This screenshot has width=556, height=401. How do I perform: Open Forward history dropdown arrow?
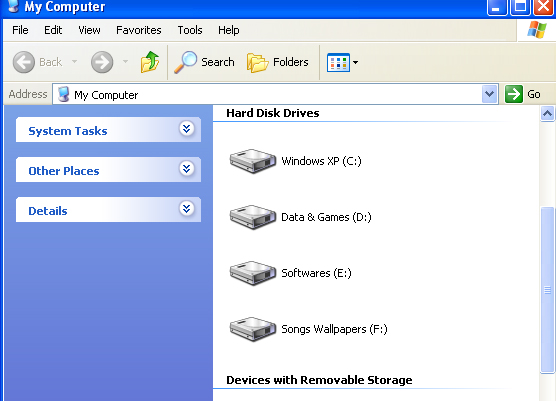click(126, 62)
